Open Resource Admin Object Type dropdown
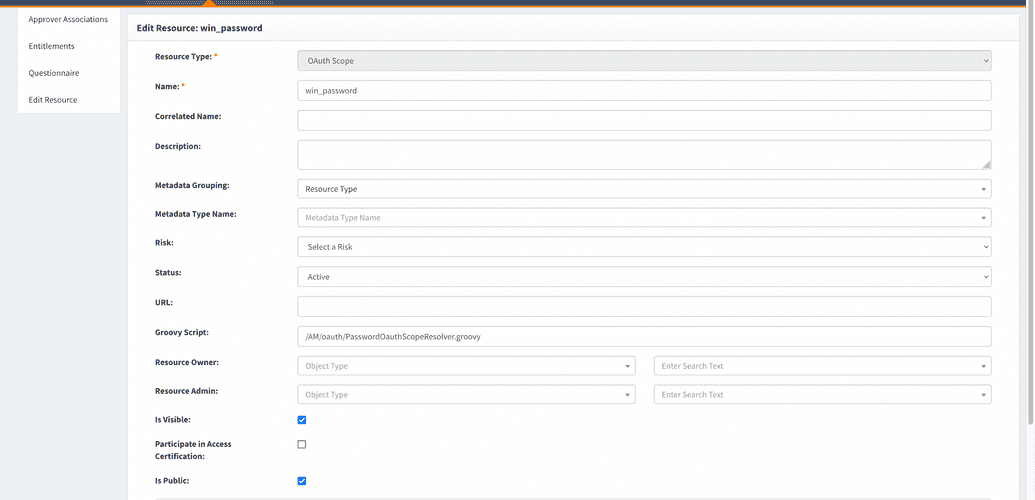 (466, 395)
